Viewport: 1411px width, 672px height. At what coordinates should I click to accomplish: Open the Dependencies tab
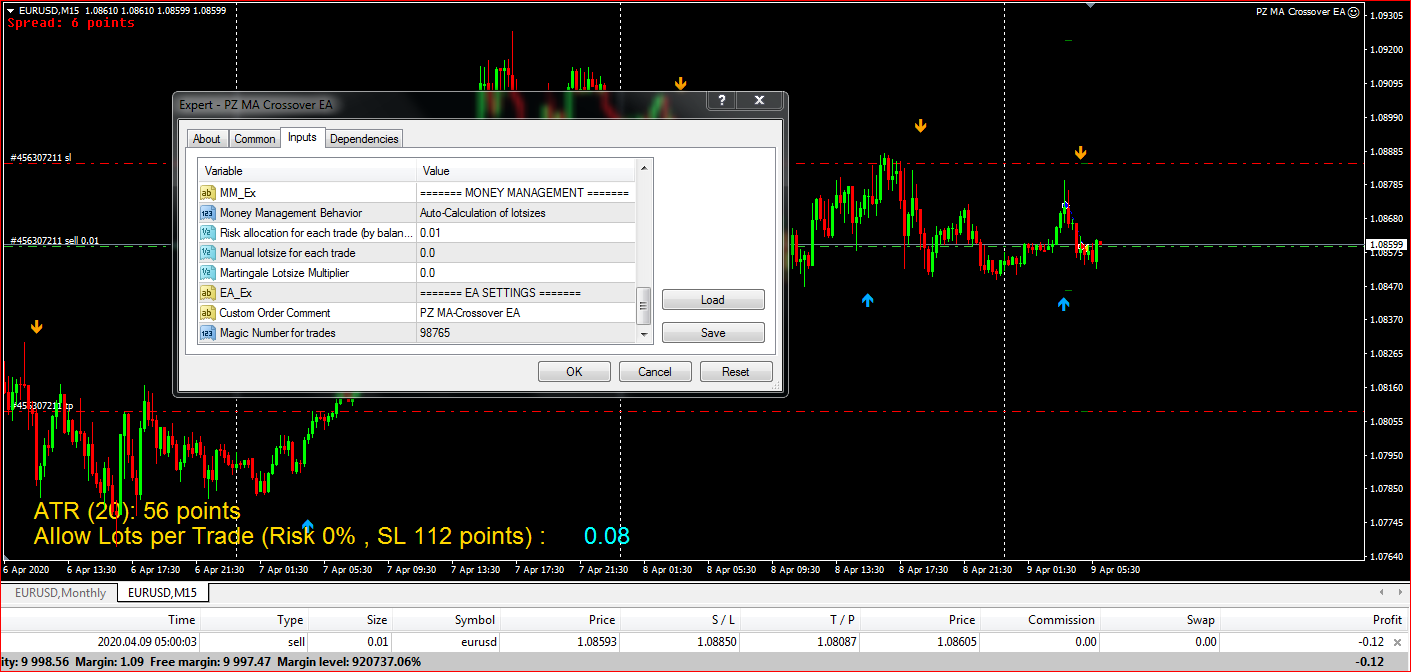tap(364, 139)
